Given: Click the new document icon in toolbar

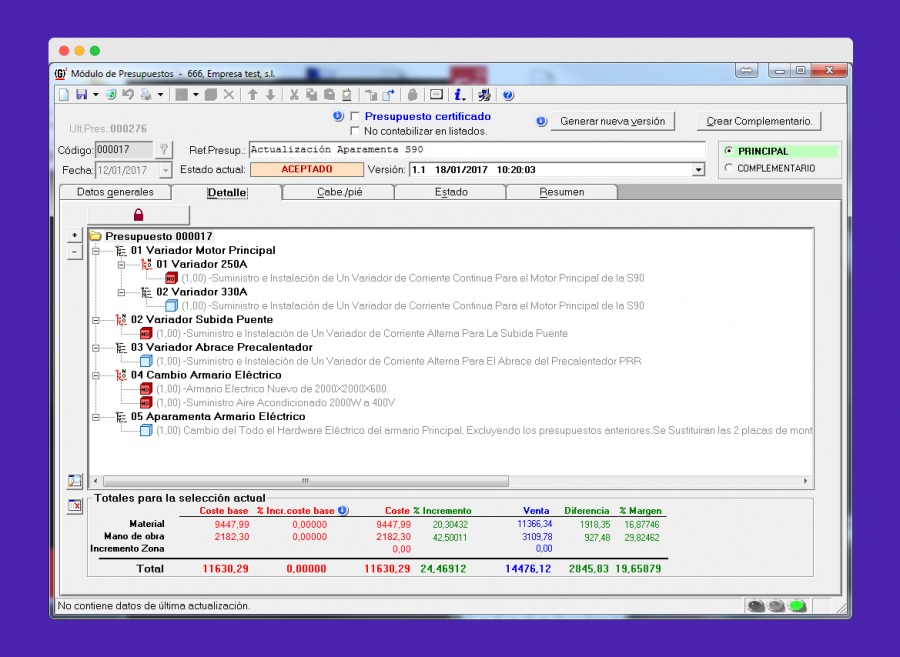Looking at the screenshot, I should pyautogui.click(x=64, y=95).
